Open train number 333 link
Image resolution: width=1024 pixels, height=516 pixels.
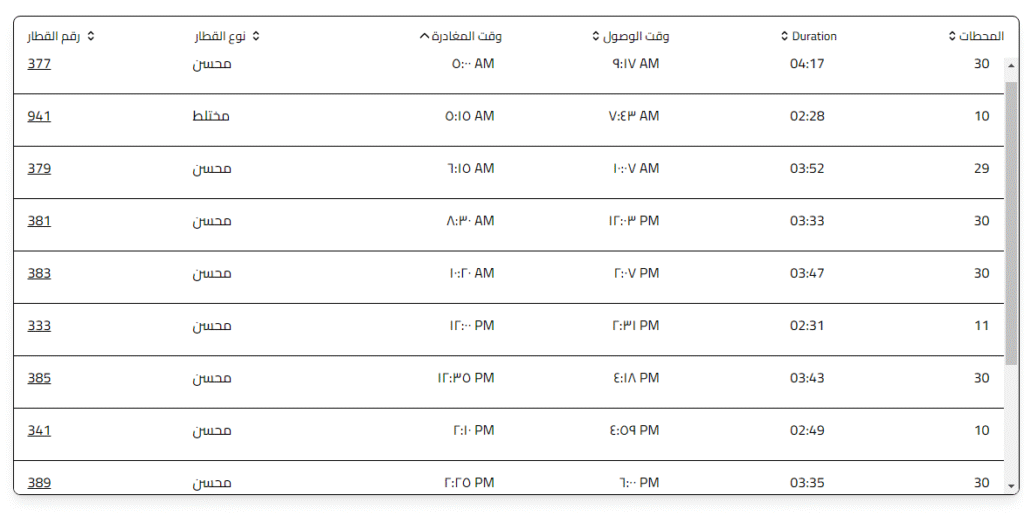coord(39,325)
